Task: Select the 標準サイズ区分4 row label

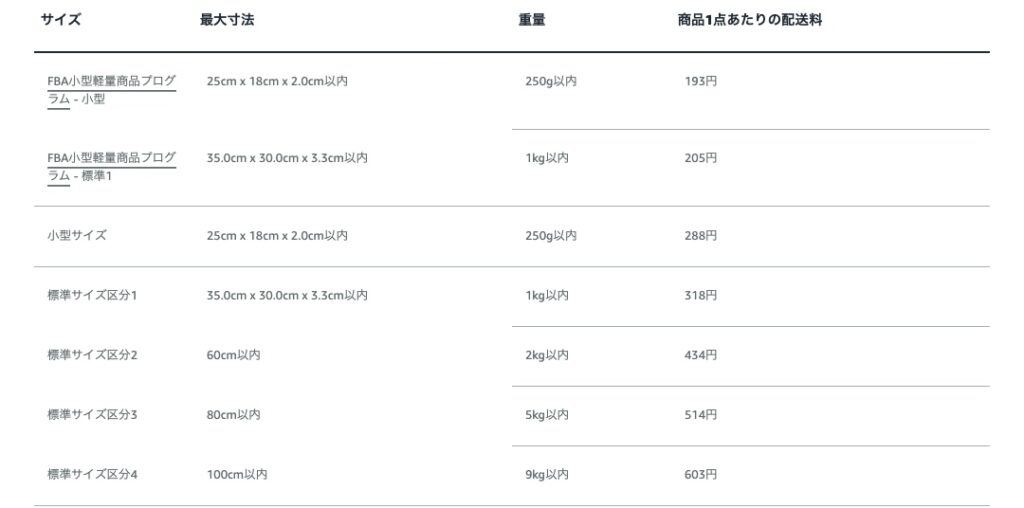Action: (x=92, y=474)
